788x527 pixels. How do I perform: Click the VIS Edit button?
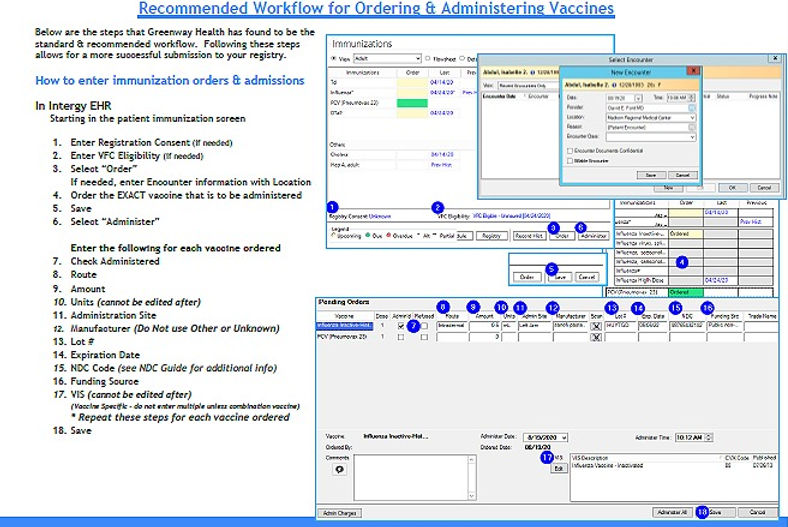(x=559, y=468)
